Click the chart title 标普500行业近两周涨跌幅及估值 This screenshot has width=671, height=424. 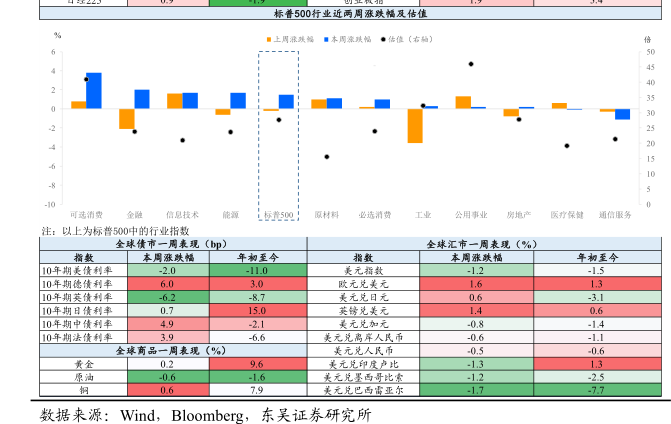pyautogui.click(x=350, y=14)
